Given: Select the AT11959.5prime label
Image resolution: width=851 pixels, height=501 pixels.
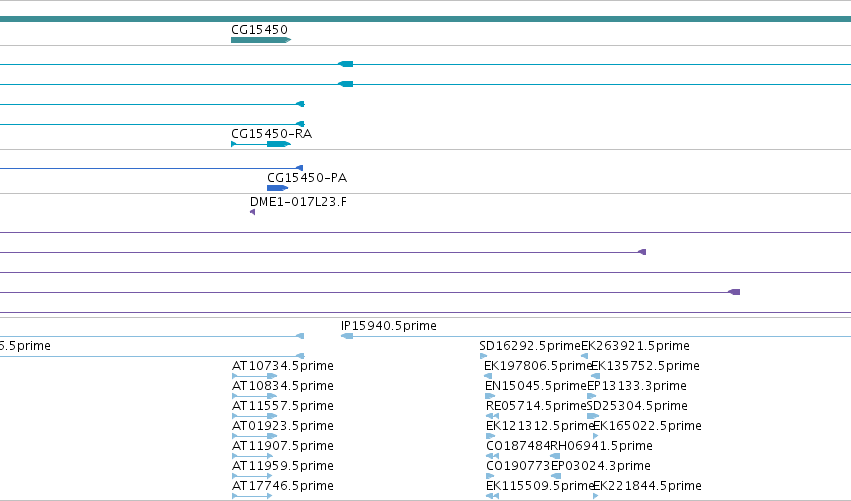Looking at the screenshot, I should click(x=283, y=466).
